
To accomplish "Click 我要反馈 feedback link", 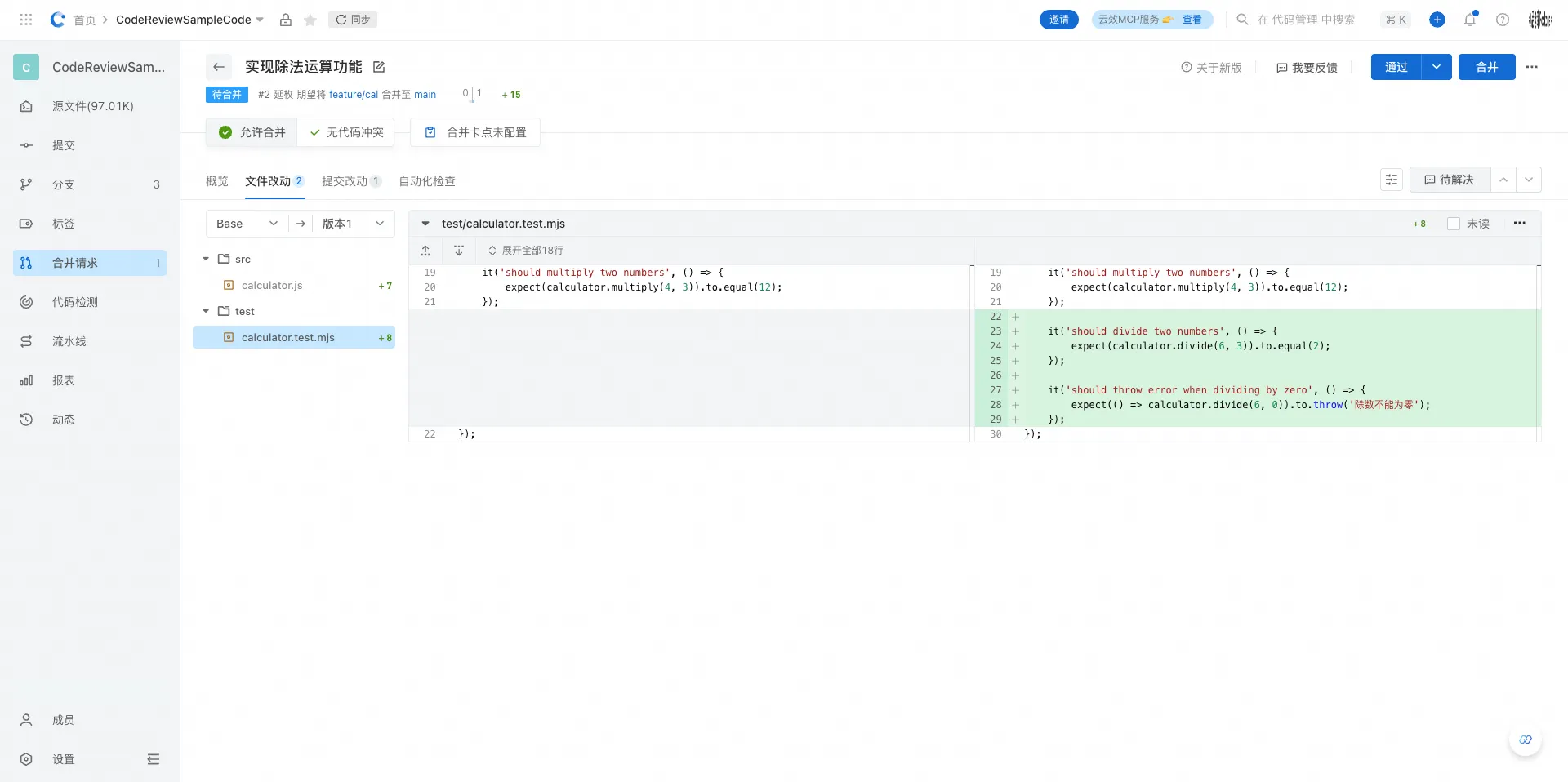I will click(x=1307, y=68).
